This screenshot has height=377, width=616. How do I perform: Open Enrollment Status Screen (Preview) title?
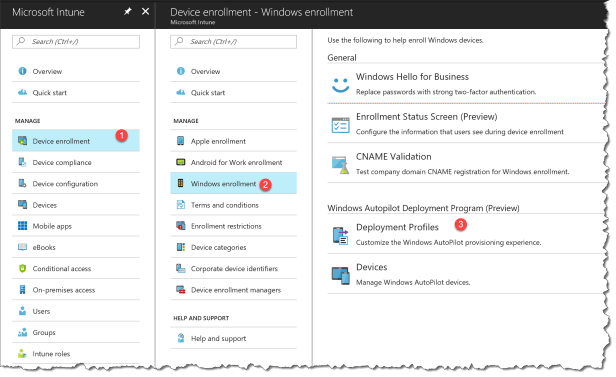click(x=426, y=117)
